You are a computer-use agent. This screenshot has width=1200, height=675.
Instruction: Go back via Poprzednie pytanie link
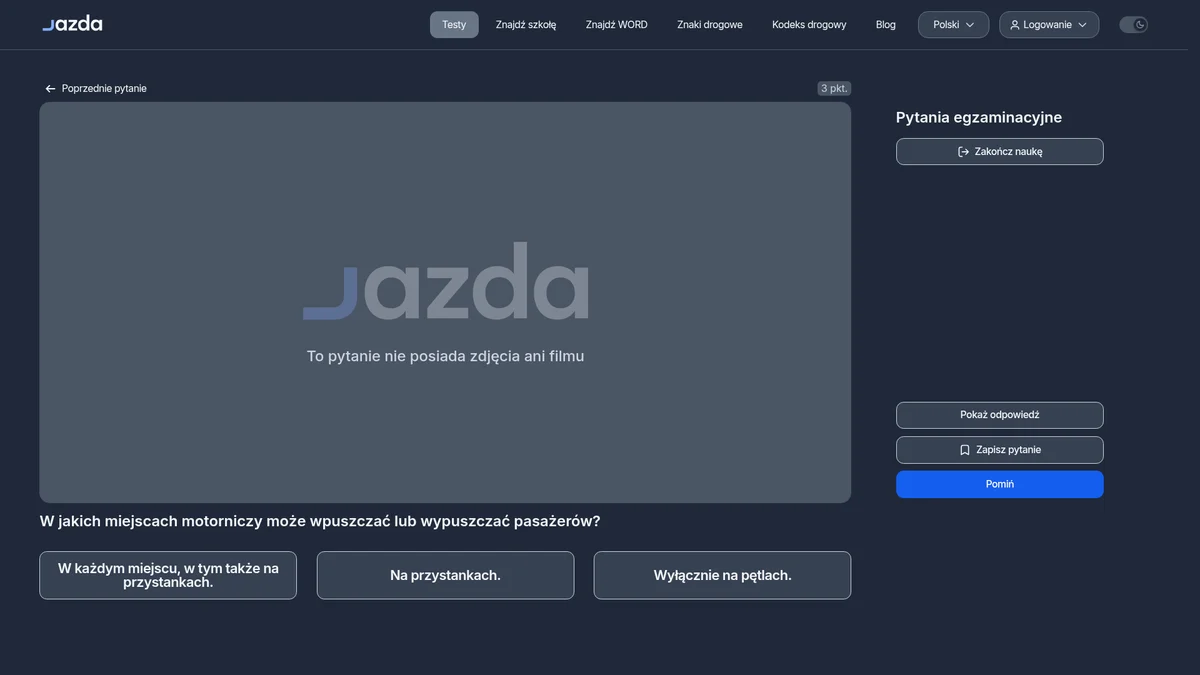[x=95, y=89]
